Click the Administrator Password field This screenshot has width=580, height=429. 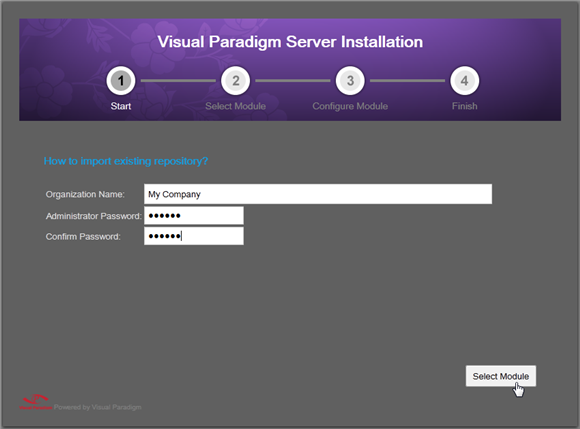194,216
